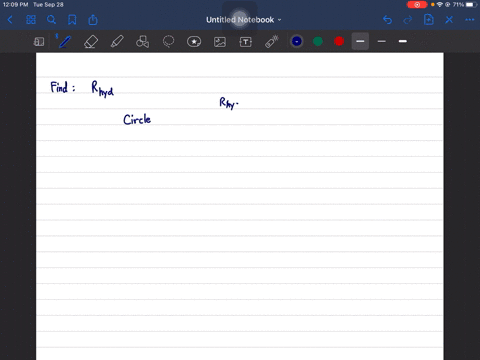Tap the handwritten Find: label
480x360 pixels.
[x=63, y=87]
